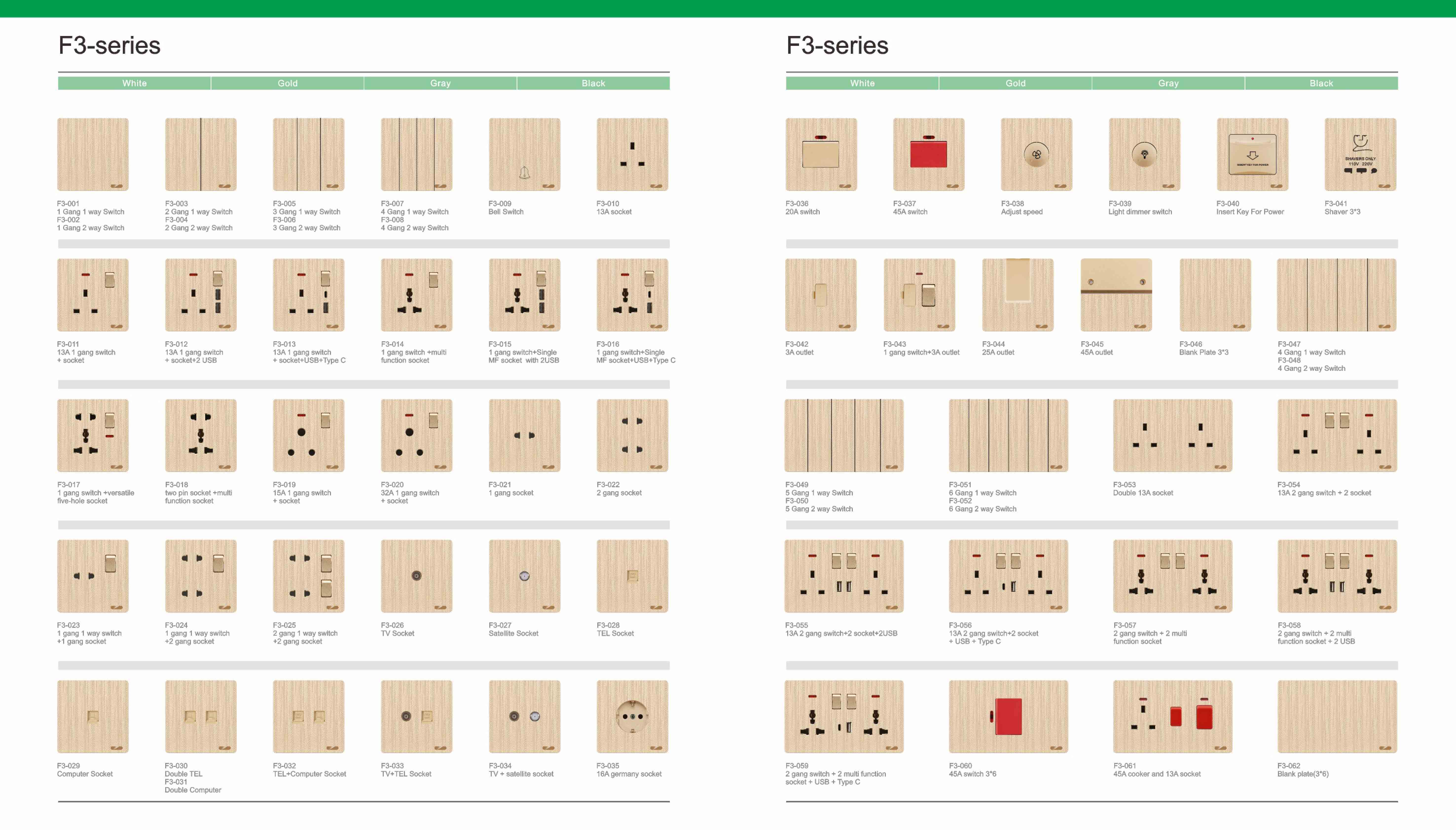Select the F3-023 switch +1 gang socket image

pyautogui.click(x=93, y=576)
